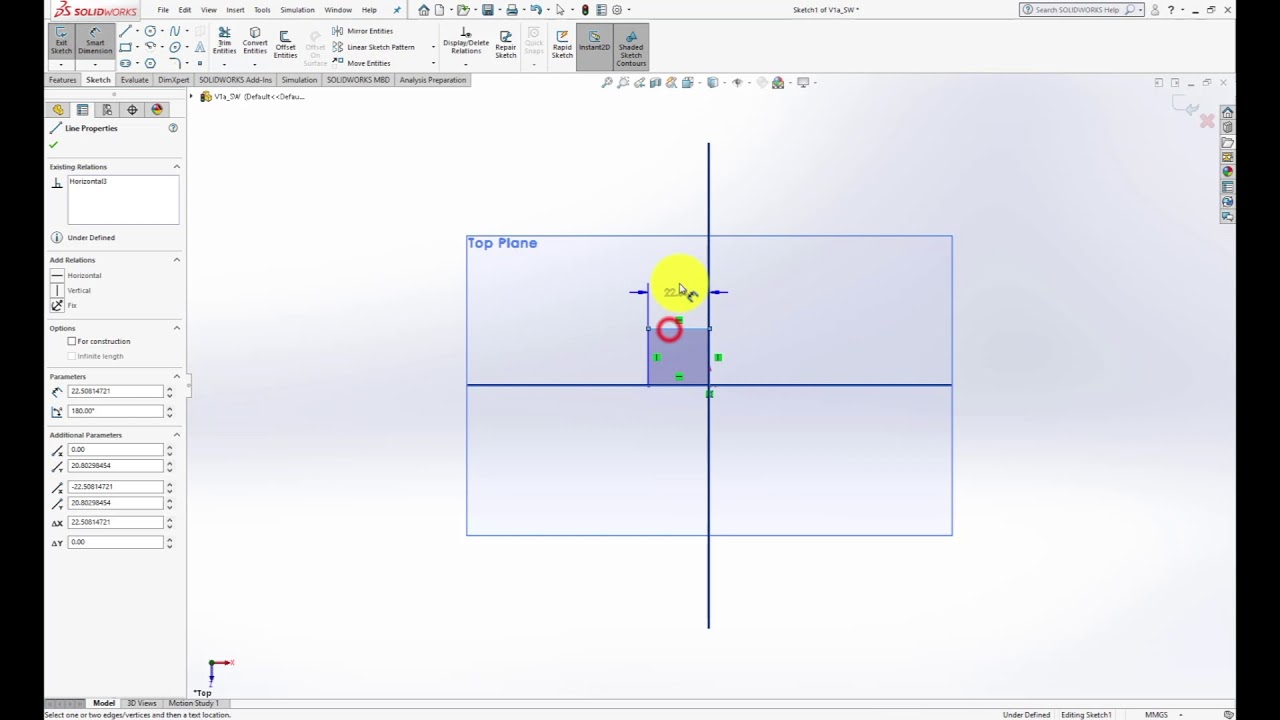The width and height of the screenshot is (1280, 720).
Task: Click the Exit Sketch button
Action: click(x=61, y=40)
